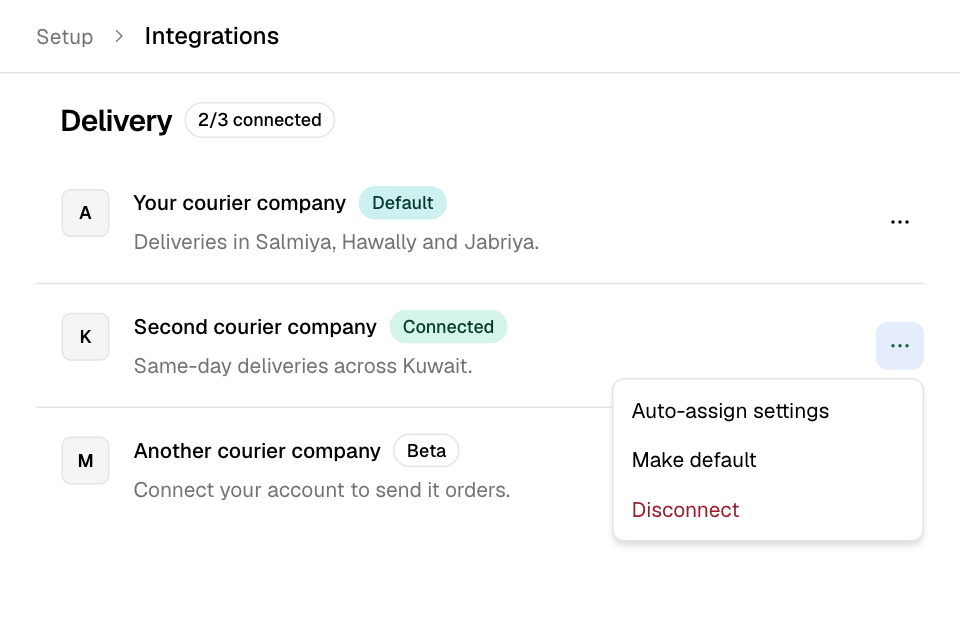This screenshot has height=640, width=960.
Task: Open Auto-assign settings from the menu
Action: point(768,411)
